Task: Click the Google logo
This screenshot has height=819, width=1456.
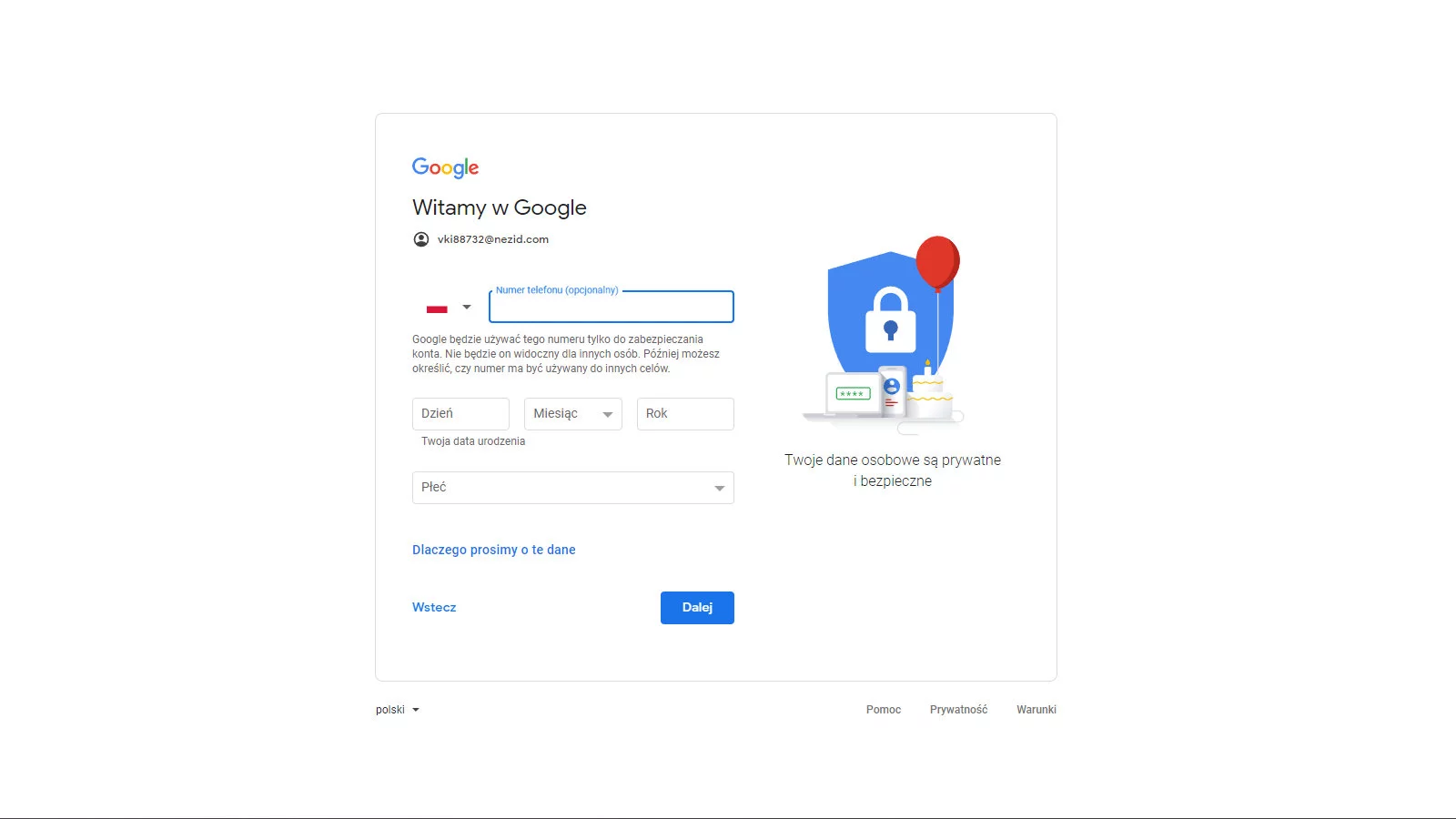Action: [445, 167]
